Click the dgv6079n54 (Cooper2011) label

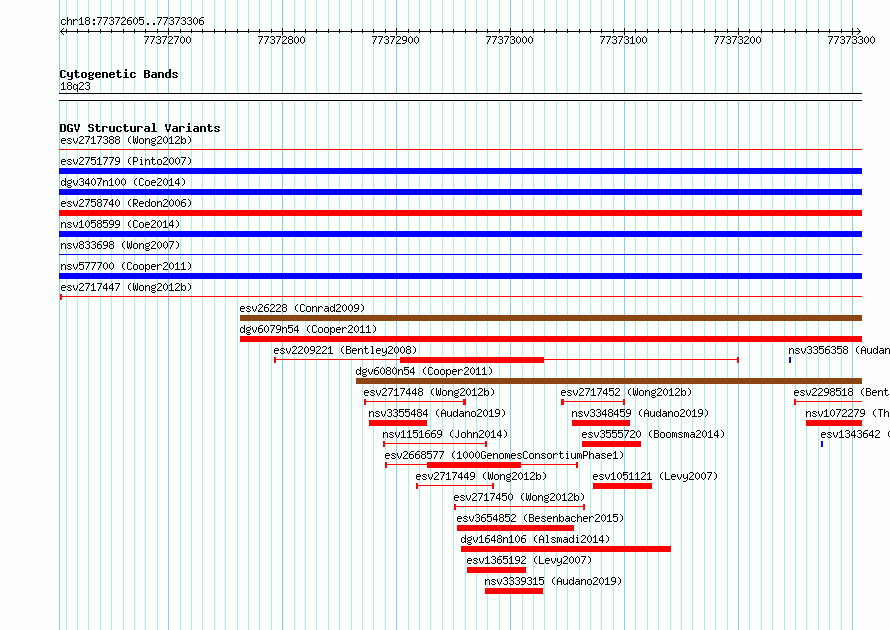coord(308,329)
